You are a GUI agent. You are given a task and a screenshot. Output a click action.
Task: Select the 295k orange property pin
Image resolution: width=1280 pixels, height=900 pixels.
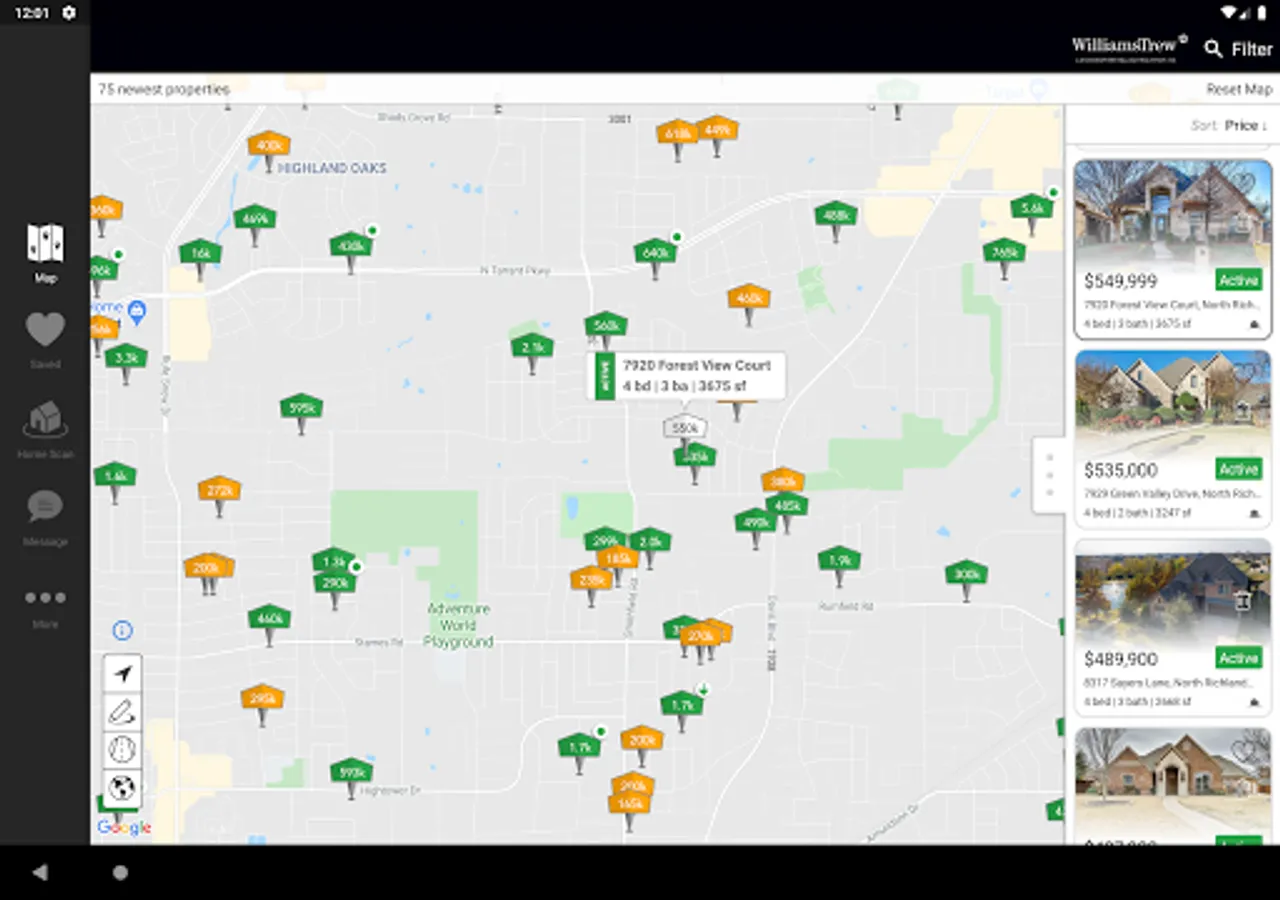click(x=262, y=698)
